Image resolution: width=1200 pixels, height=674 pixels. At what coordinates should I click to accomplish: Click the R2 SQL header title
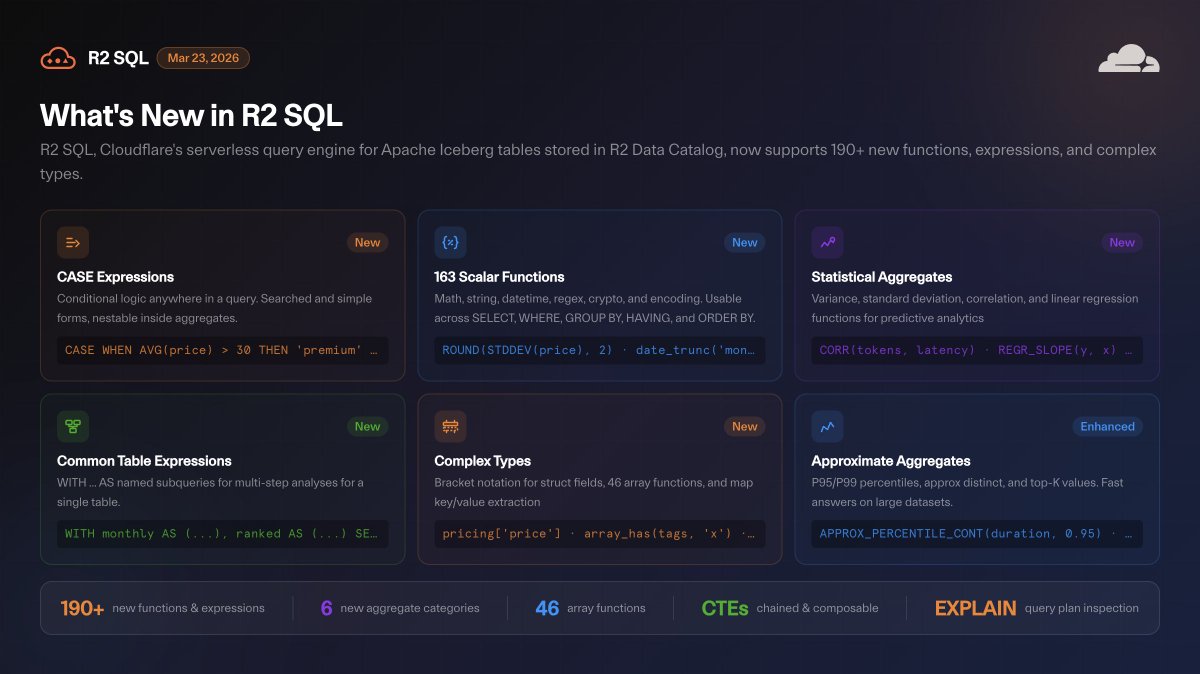click(118, 58)
